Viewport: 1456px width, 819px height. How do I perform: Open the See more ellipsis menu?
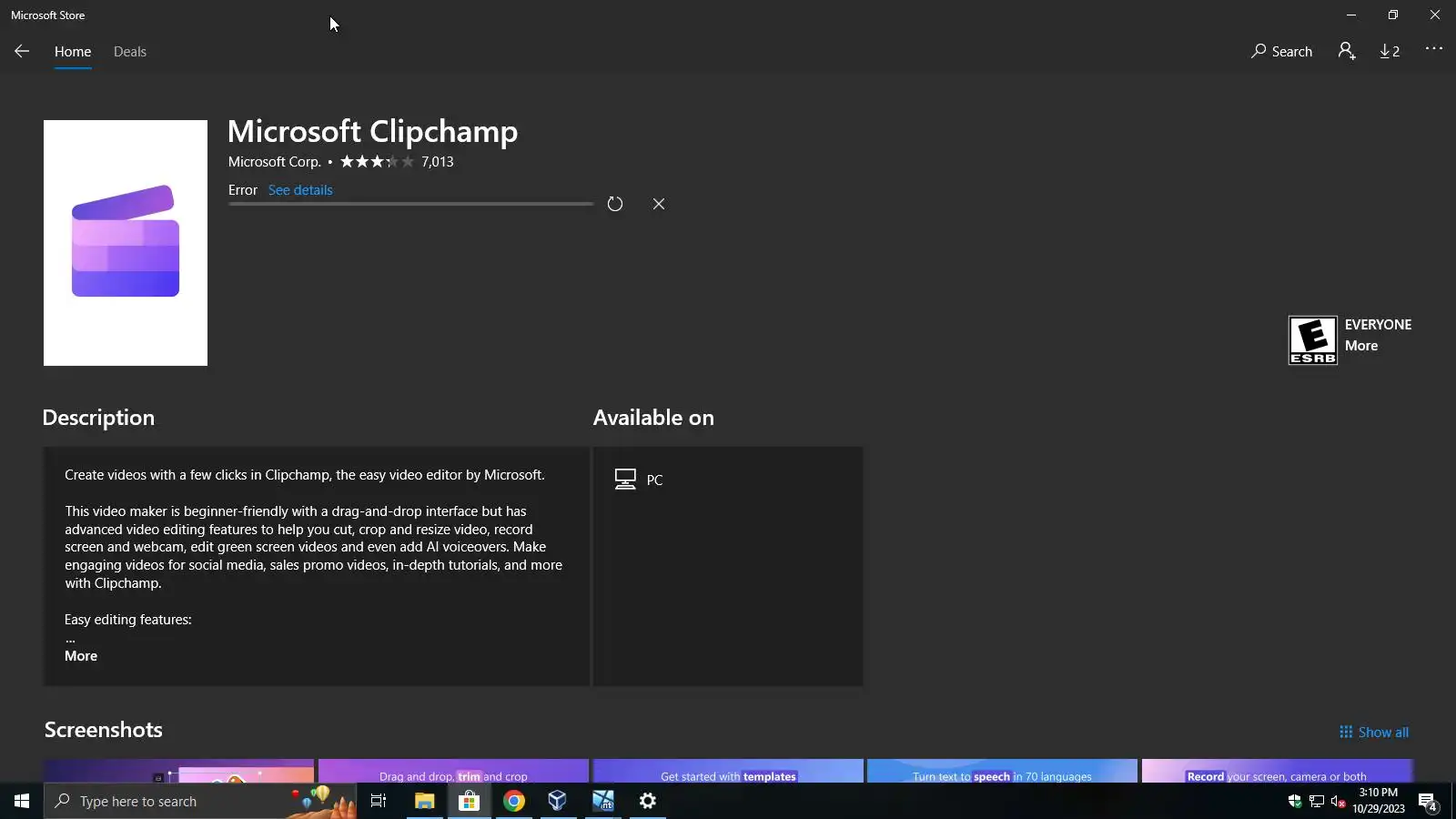1434,49
